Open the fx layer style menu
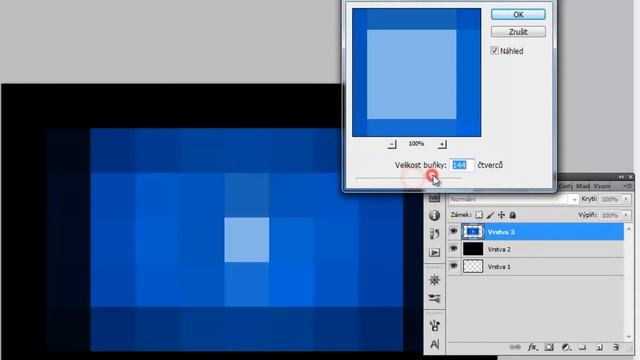640x360 pixels. coord(532,347)
